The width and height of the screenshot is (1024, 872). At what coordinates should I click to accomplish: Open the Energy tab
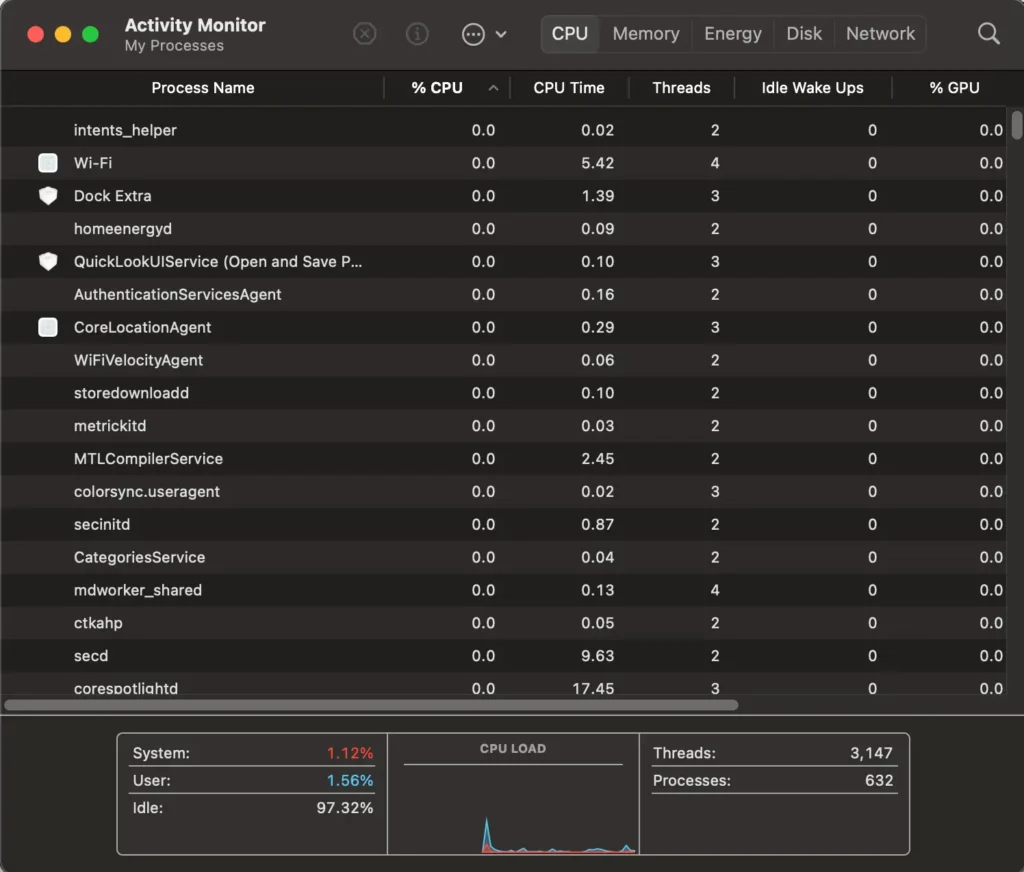(732, 33)
